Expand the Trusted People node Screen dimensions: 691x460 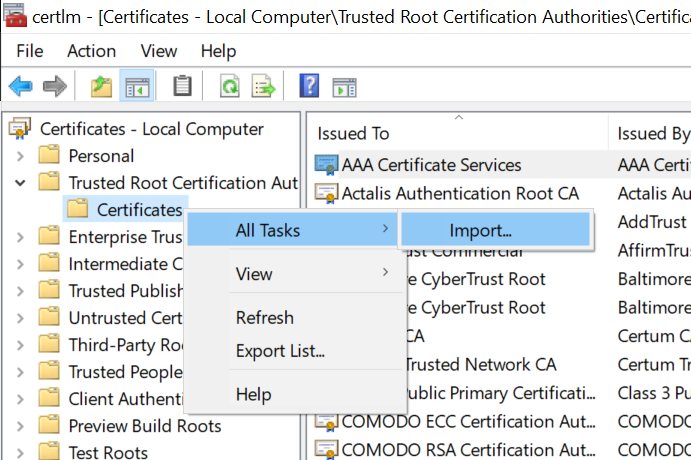click(20, 372)
